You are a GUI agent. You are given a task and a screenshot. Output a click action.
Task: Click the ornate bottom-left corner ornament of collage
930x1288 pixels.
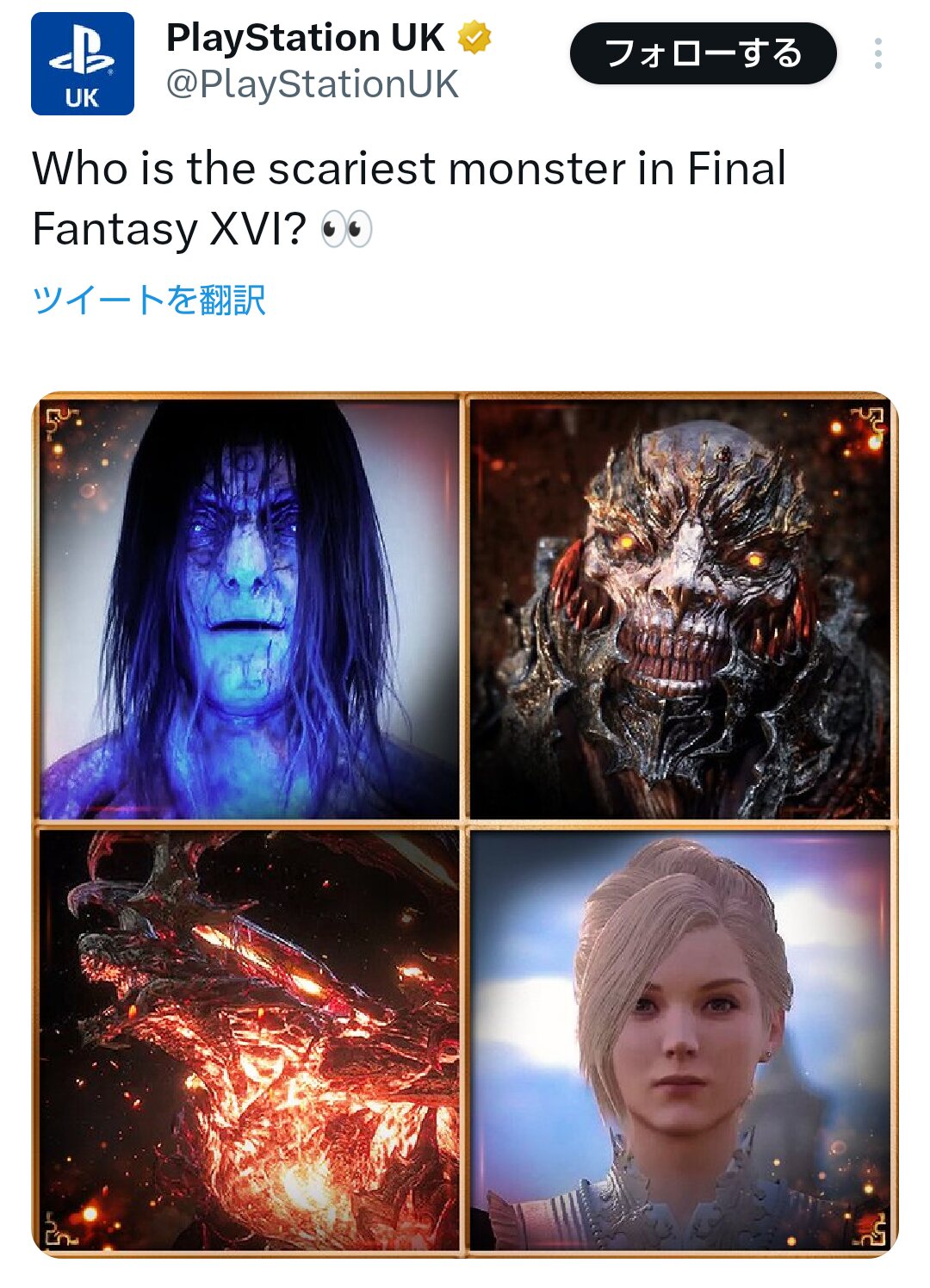click(x=62, y=1229)
